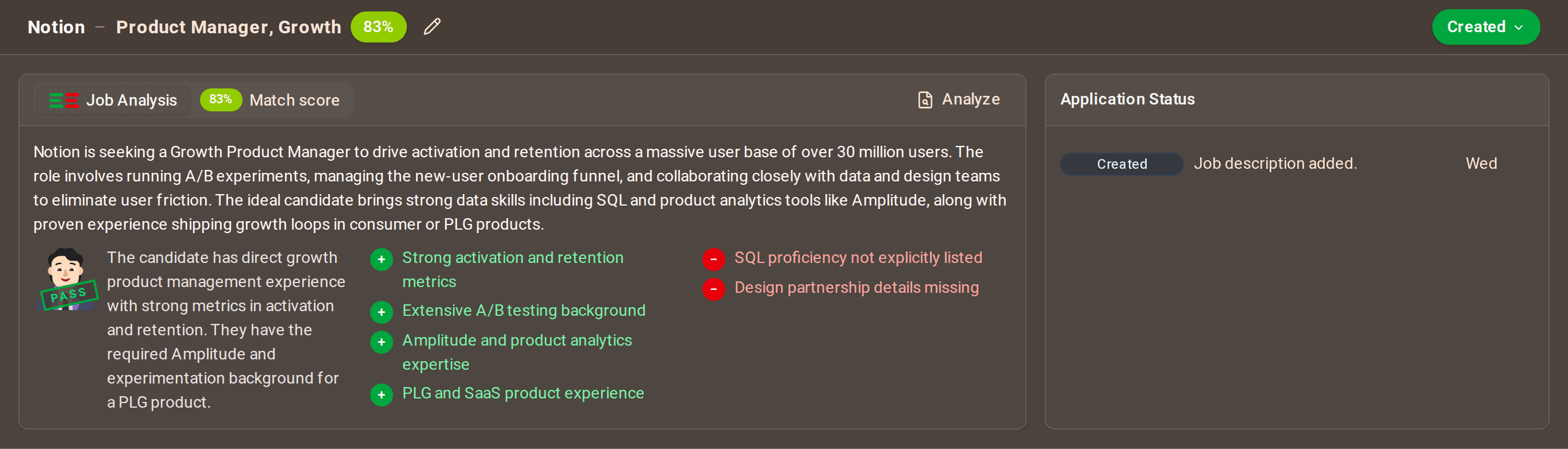
Task: Click the Analyze button label
Action: pyautogui.click(x=970, y=99)
